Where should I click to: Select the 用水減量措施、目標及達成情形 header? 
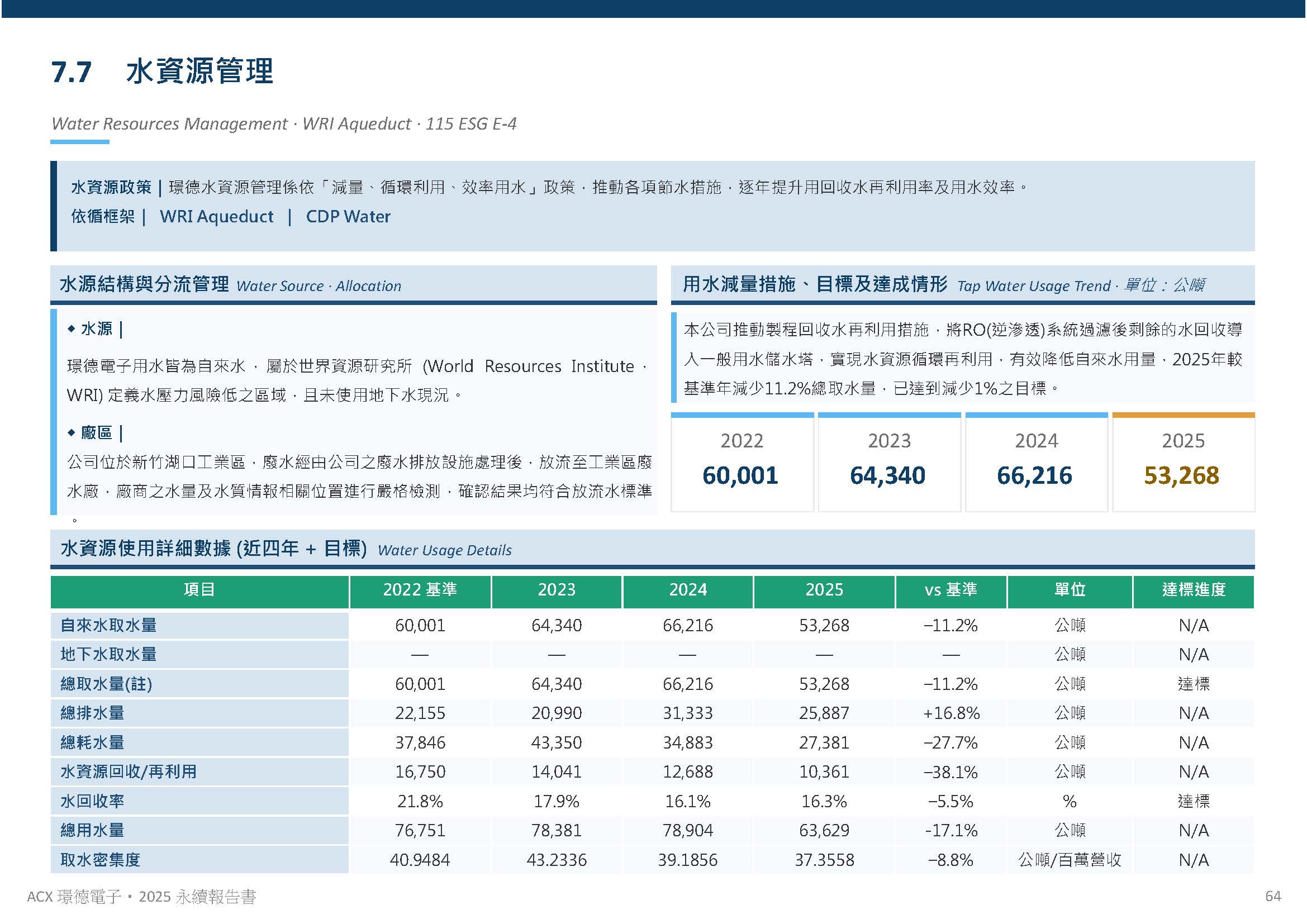963,284
